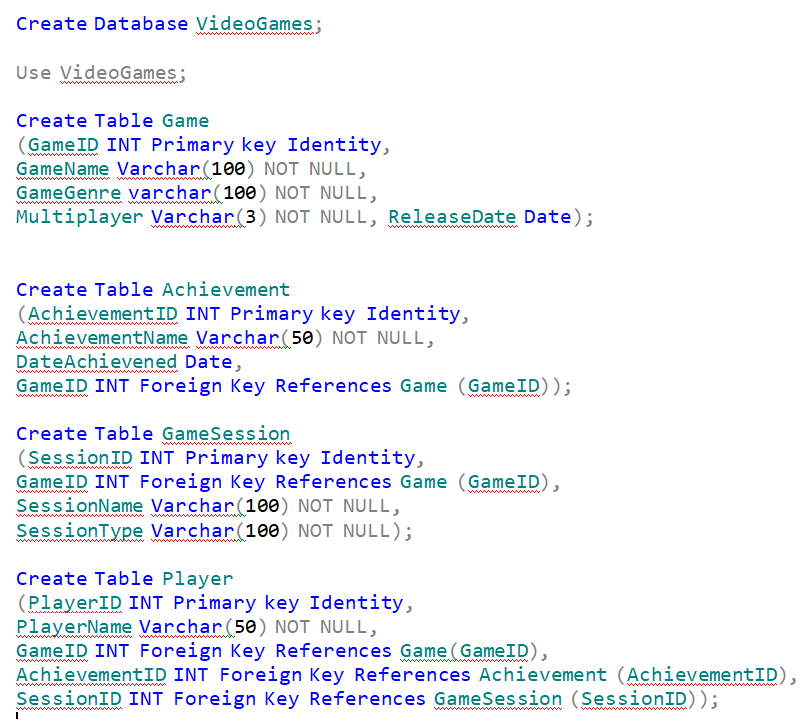Viewport: 806px width, 719px height.
Task: Click the ReleaseDate column identifier
Action: [452, 217]
